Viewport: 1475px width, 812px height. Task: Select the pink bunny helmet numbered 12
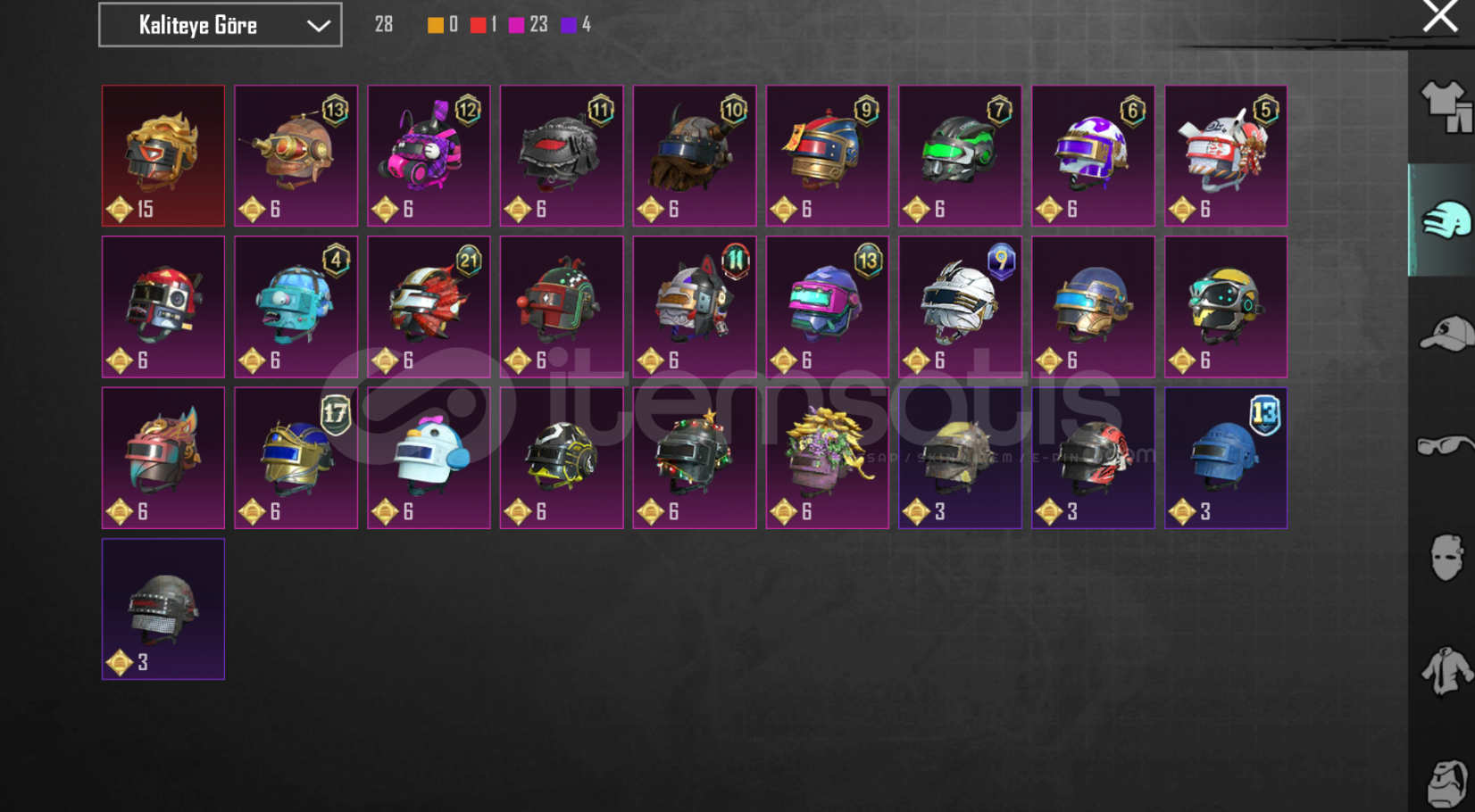tap(429, 155)
